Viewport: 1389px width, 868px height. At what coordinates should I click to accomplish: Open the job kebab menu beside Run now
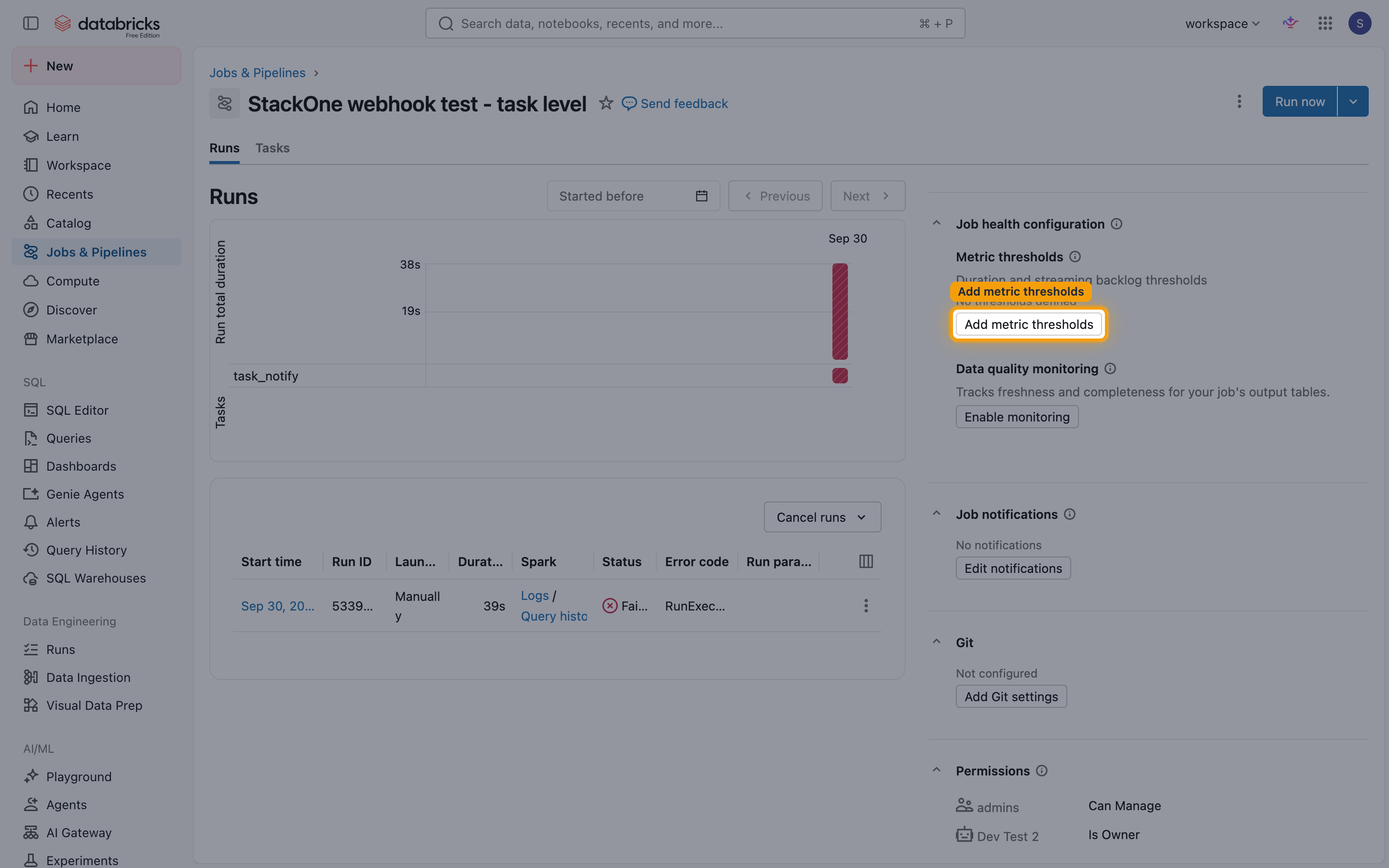tap(1239, 102)
